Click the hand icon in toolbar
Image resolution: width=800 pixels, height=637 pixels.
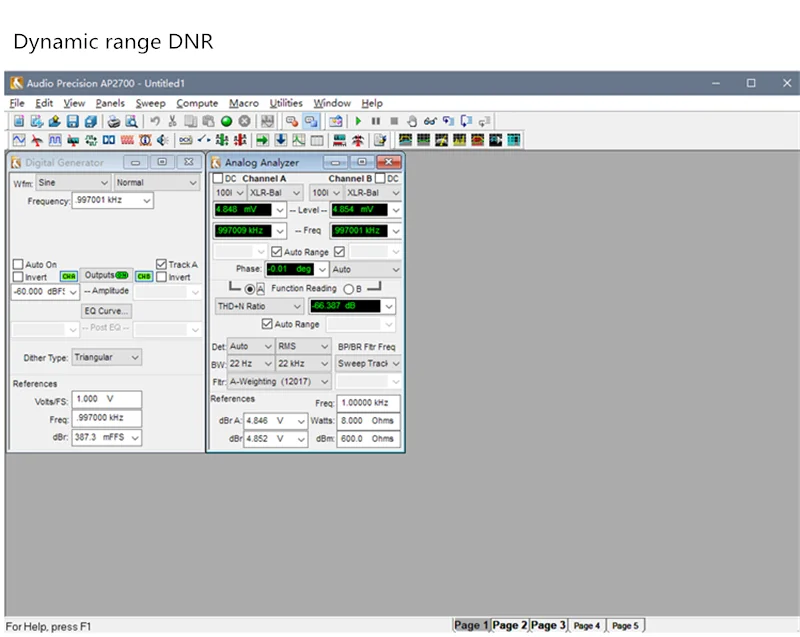(412, 121)
